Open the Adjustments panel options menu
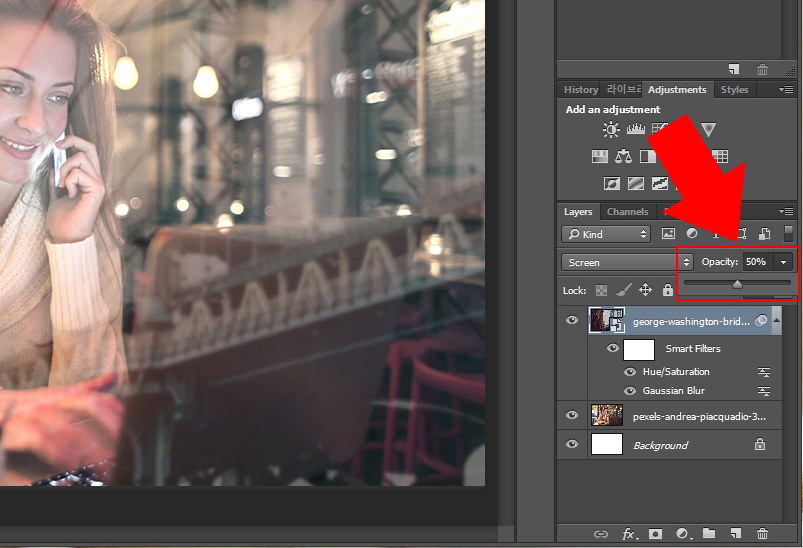Viewport: 803px width, 548px height. [786, 89]
